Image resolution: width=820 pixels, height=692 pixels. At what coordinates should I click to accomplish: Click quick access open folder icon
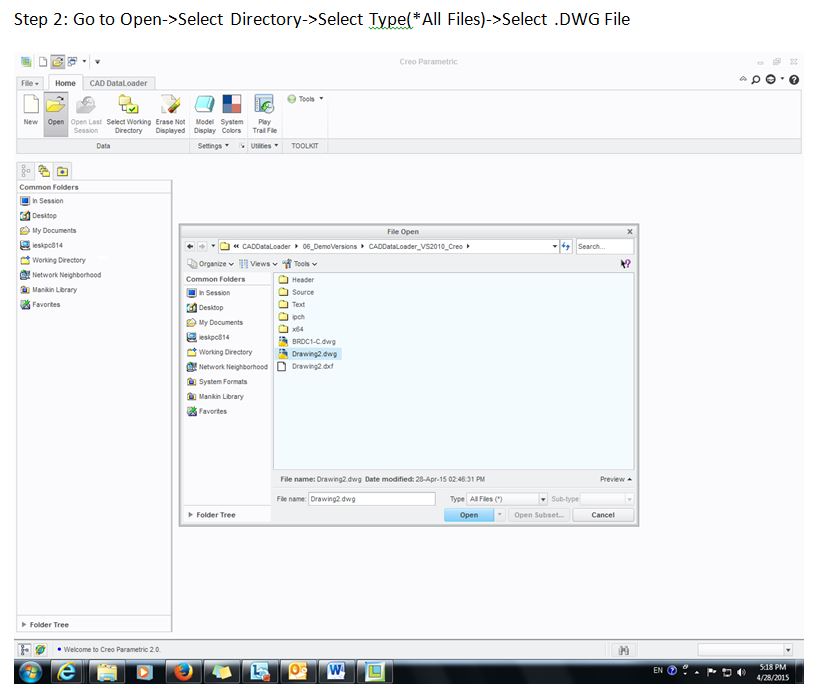pos(58,62)
